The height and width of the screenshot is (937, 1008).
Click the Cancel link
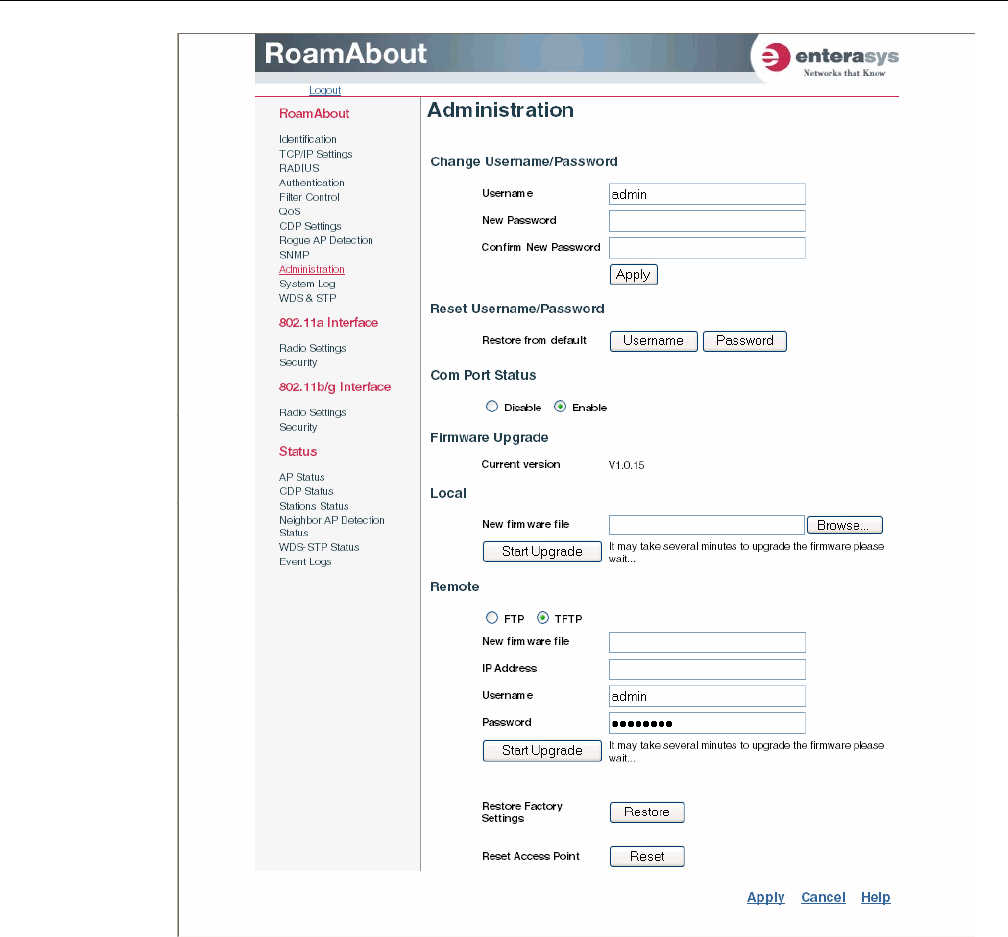click(x=823, y=897)
